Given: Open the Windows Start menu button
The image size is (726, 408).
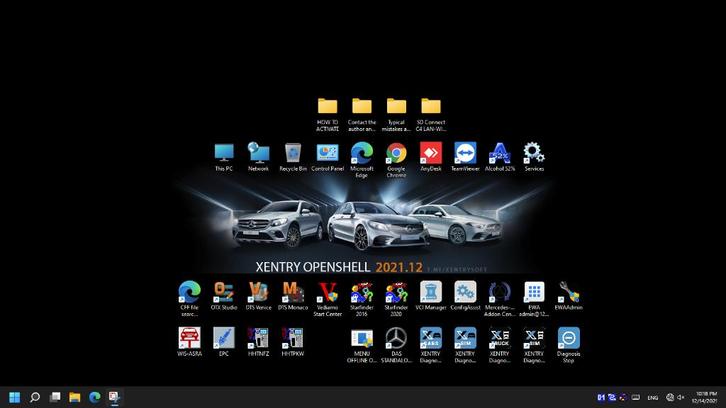Looking at the screenshot, I should [x=14, y=397].
